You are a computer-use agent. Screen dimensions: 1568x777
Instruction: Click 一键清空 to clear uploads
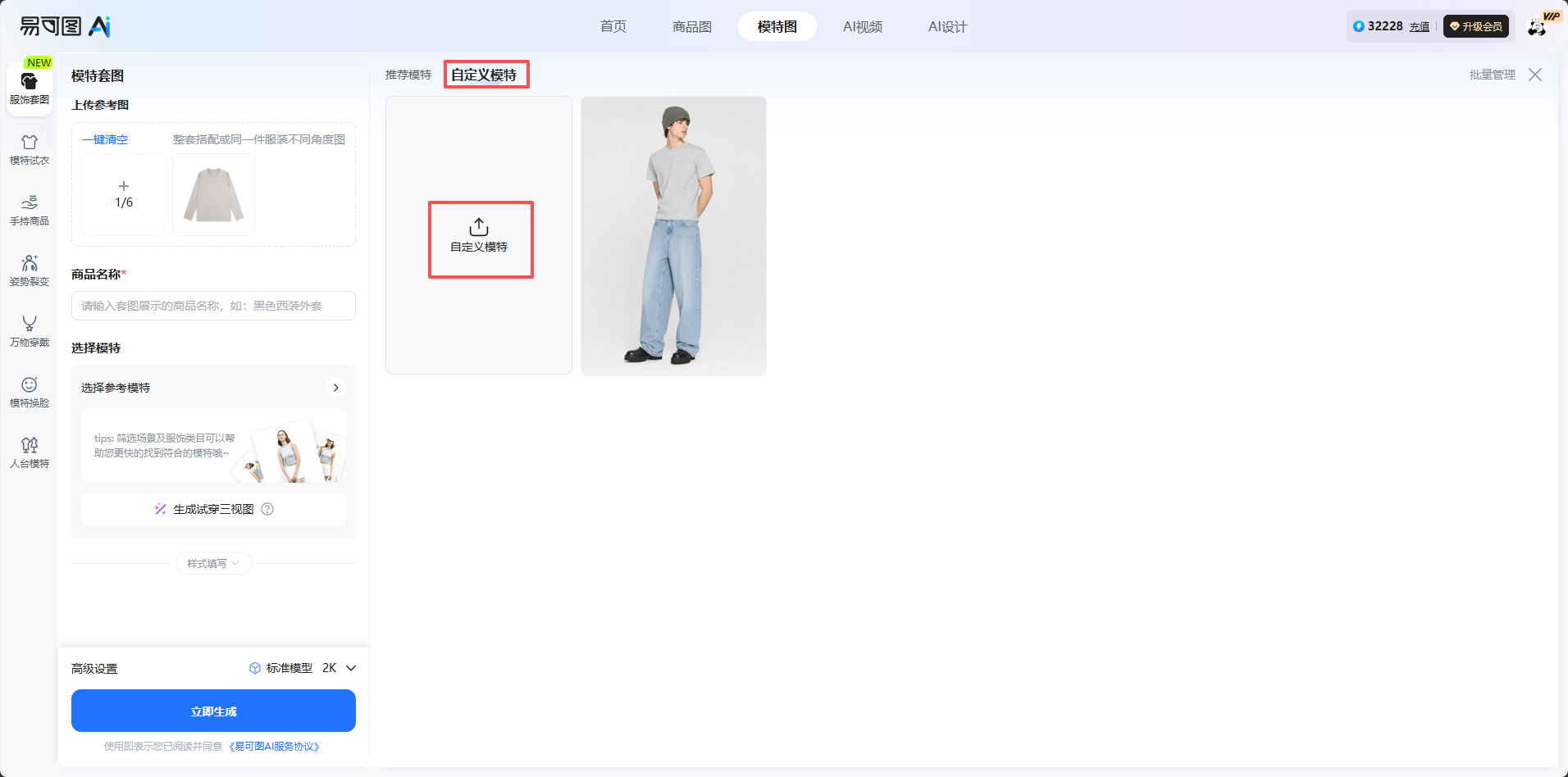point(105,139)
